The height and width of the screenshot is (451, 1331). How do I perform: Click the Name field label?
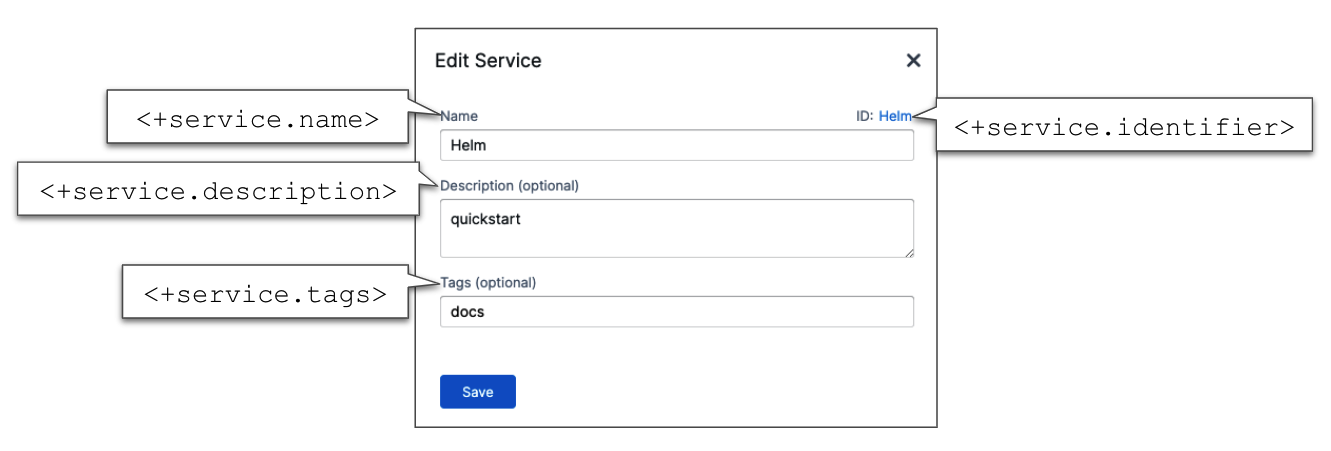pyautogui.click(x=459, y=116)
